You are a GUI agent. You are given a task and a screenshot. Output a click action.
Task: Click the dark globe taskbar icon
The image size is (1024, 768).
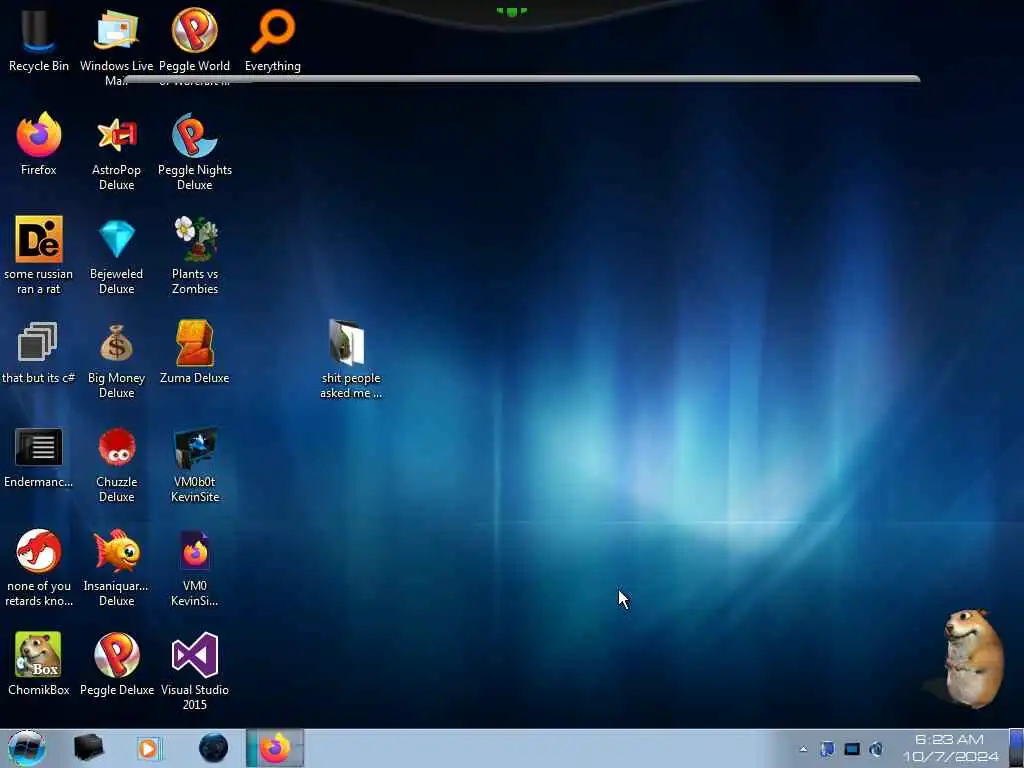click(x=213, y=748)
